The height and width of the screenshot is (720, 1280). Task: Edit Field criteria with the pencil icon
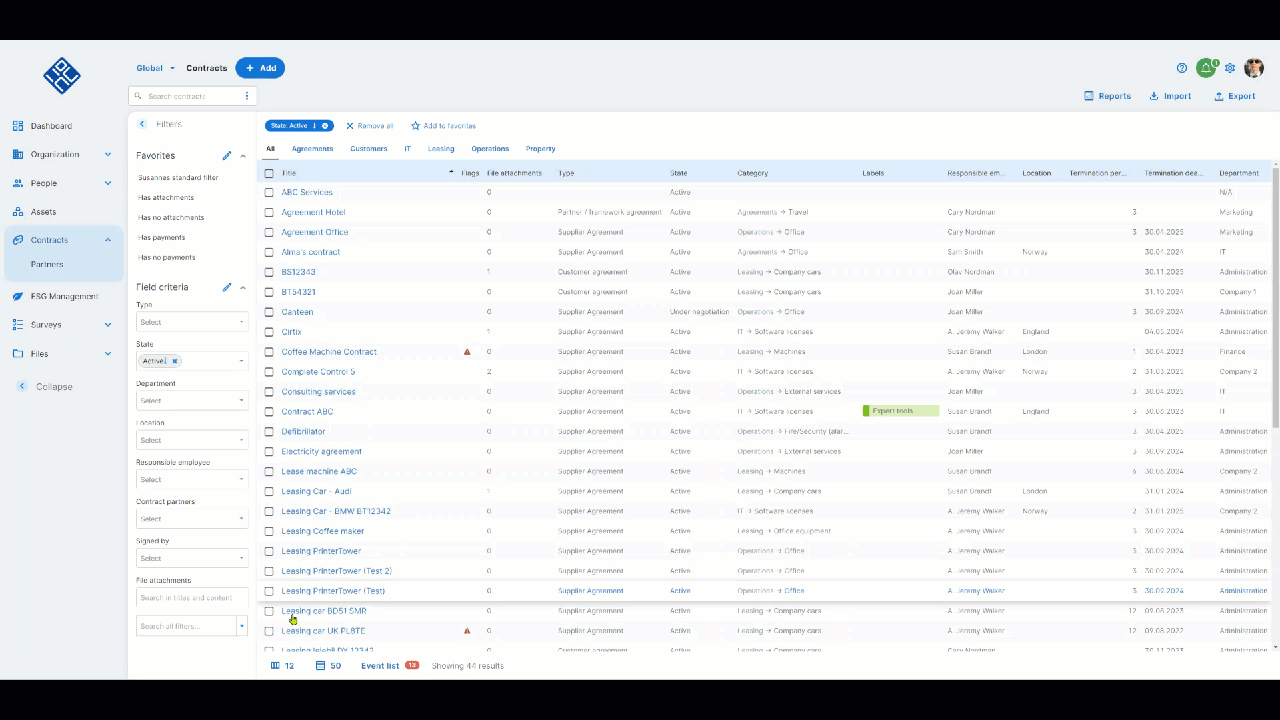[227, 287]
